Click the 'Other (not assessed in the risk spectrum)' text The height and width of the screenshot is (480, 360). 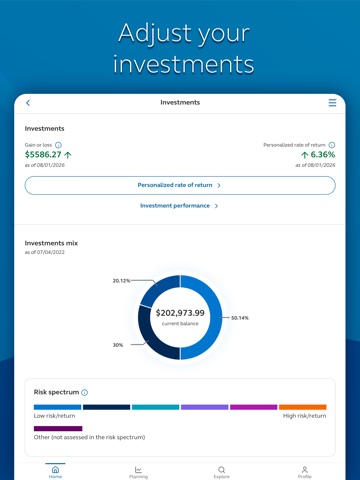(x=89, y=437)
